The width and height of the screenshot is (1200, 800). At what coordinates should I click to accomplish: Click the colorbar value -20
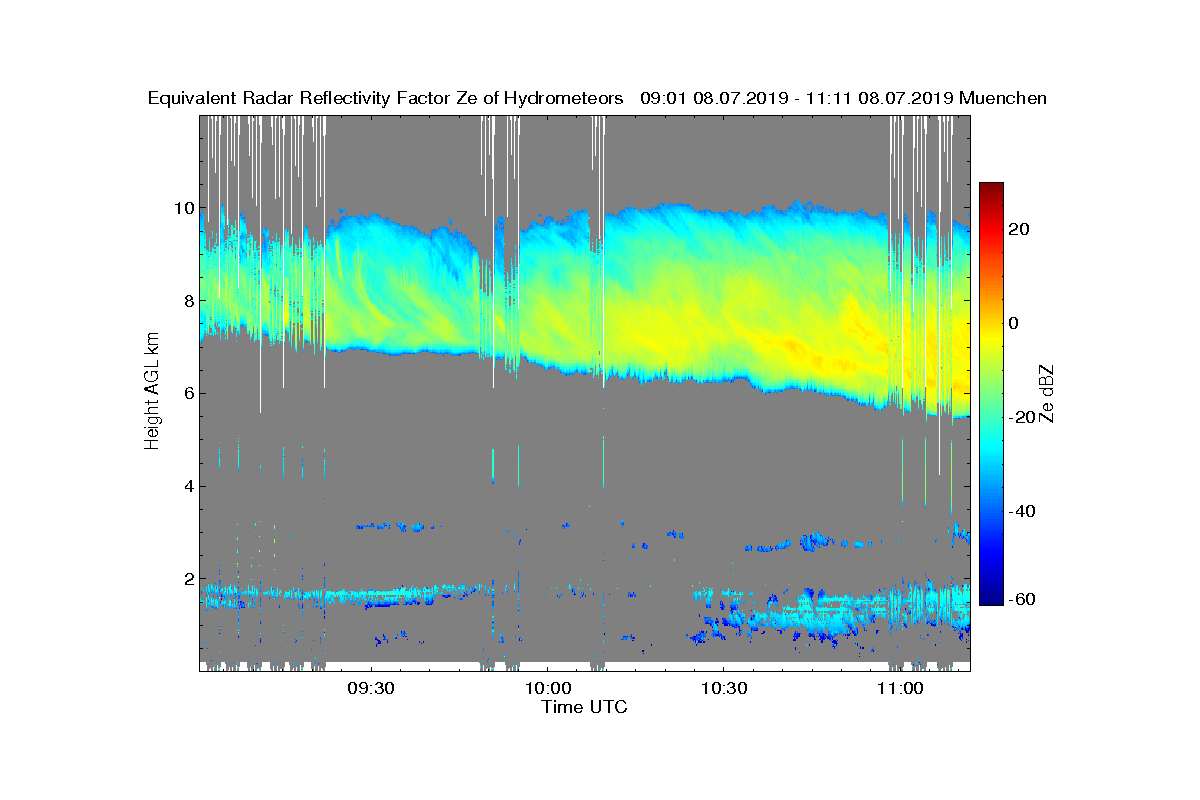[x=1023, y=418]
